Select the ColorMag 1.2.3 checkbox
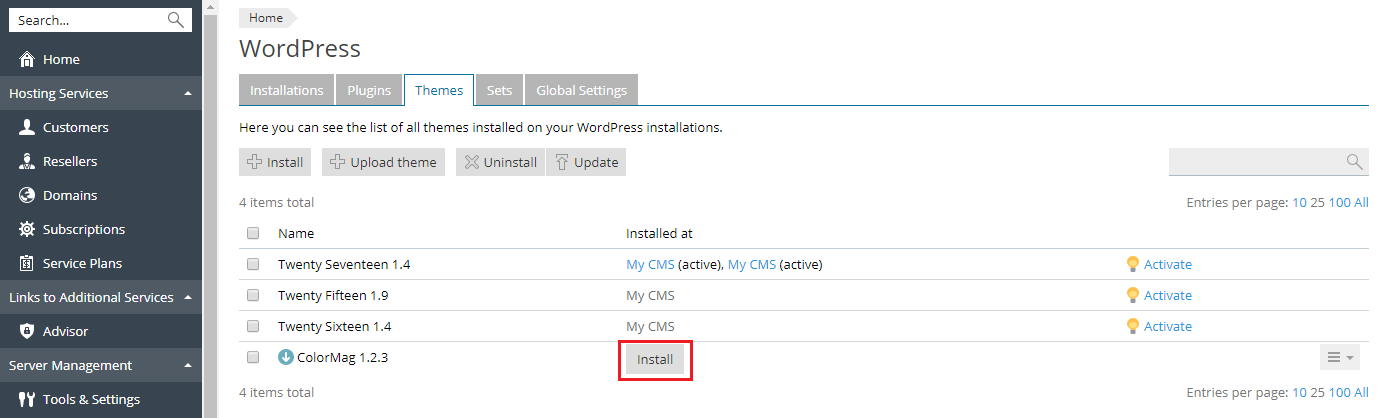 point(253,357)
